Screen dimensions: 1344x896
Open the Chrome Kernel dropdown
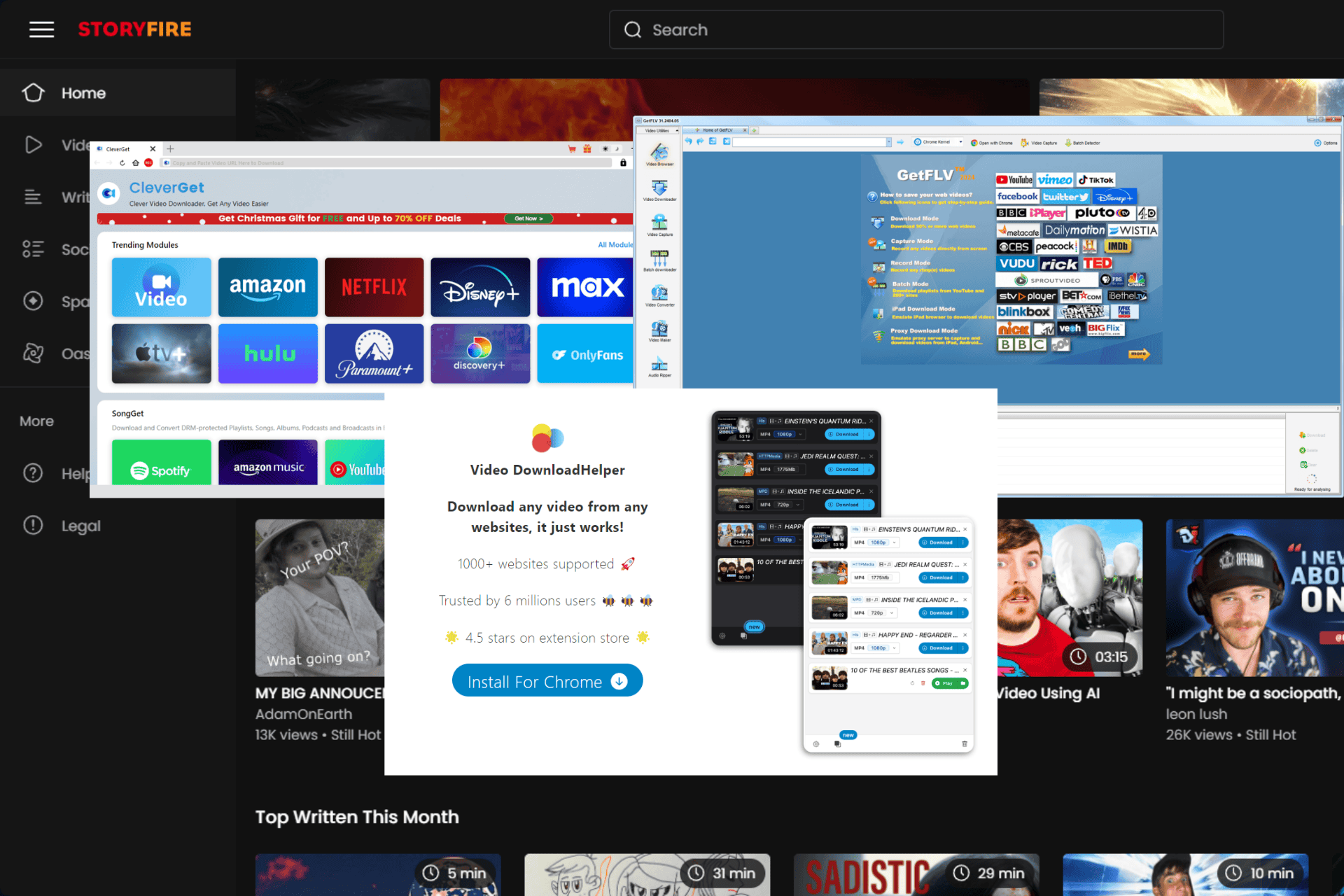tap(939, 142)
